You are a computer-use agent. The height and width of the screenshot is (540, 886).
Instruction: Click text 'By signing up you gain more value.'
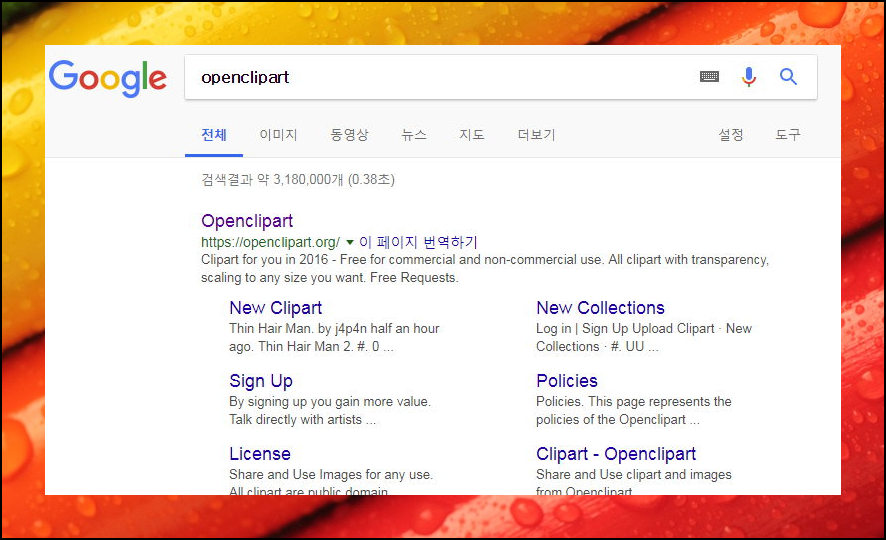point(330,402)
